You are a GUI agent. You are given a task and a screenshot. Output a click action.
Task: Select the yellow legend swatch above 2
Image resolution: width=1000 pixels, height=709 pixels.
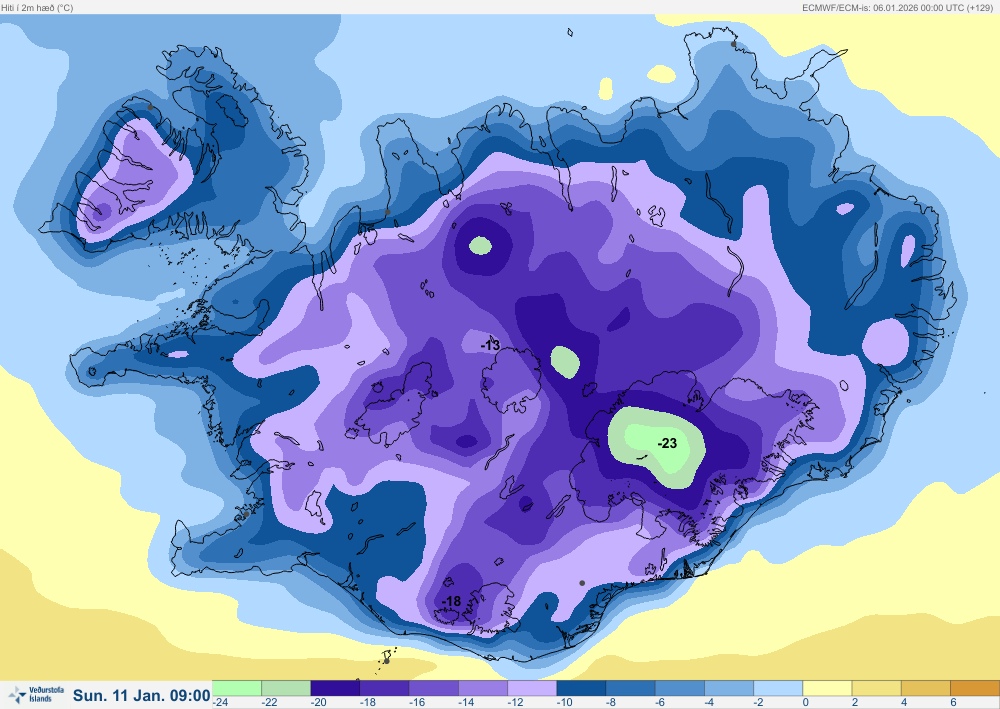pos(876,688)
